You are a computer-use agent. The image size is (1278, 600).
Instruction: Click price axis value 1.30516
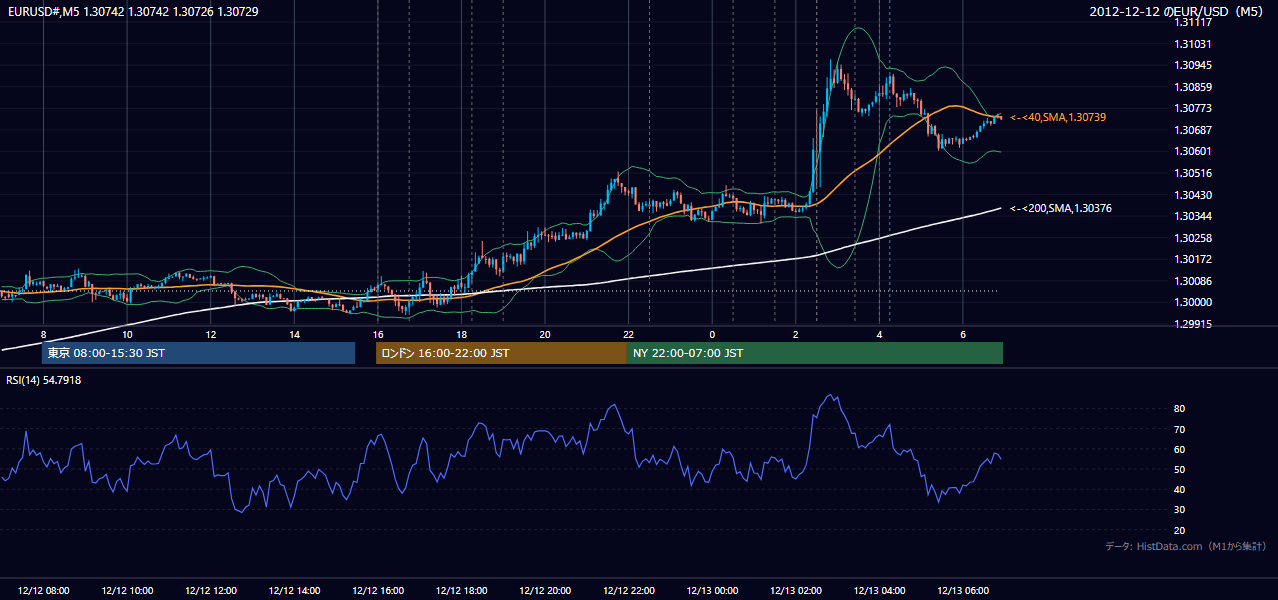click(1193, 173)
